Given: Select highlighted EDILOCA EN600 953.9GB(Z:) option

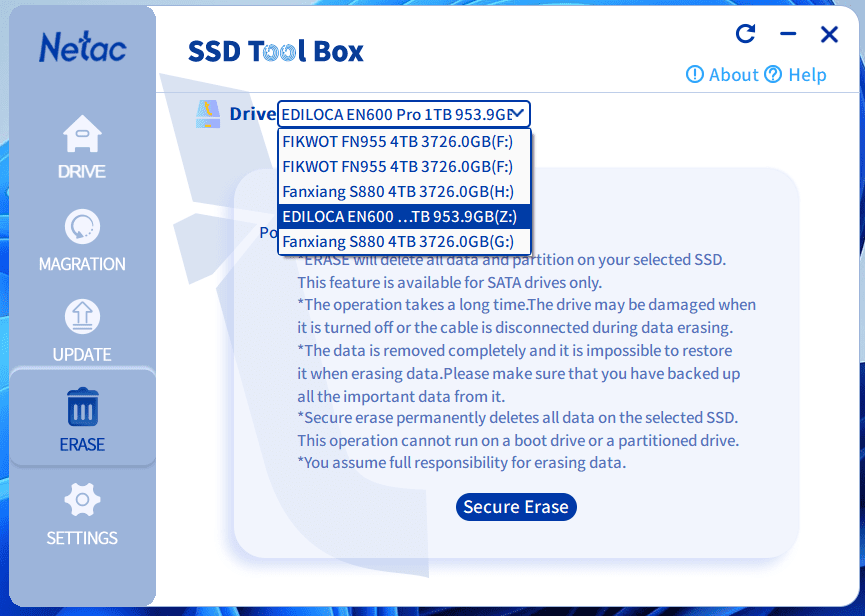Looking at the screenshot, I should pyautogui.click(x=404, y=216).
